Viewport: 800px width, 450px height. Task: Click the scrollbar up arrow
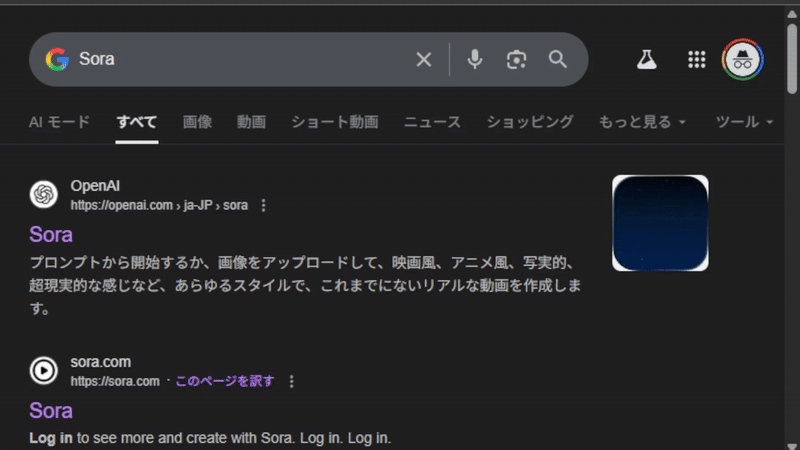pos(792,14)
